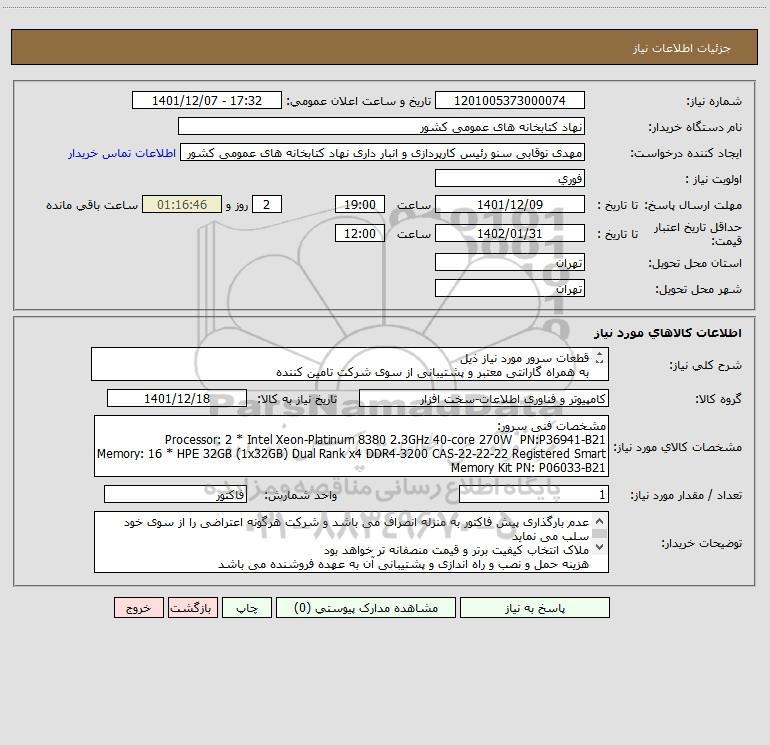Click the پاسخ به نیاز button
This screenshot has width=770, height=745.
click(x=535, y=608)
